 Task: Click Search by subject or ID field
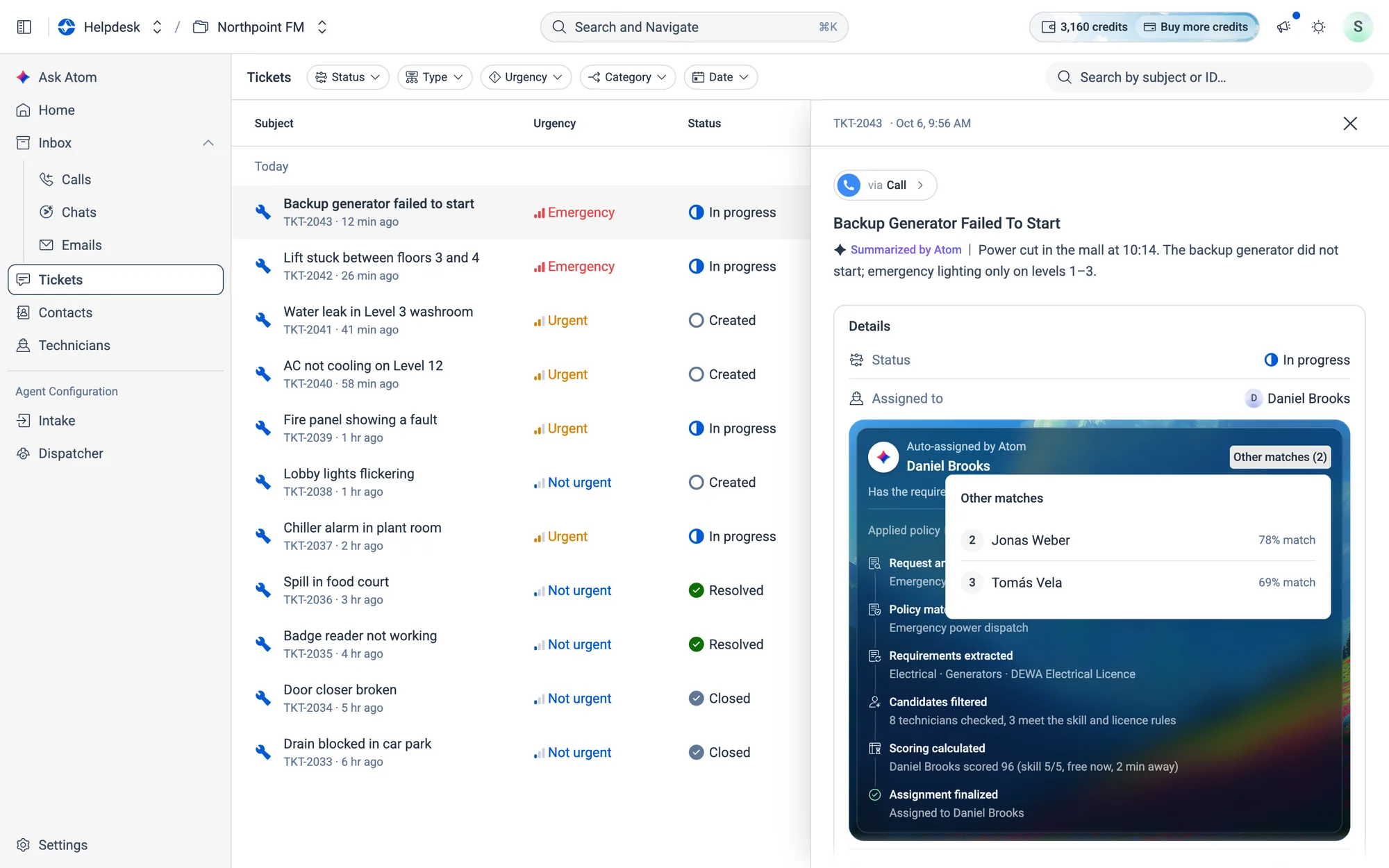click(1209, 77)
